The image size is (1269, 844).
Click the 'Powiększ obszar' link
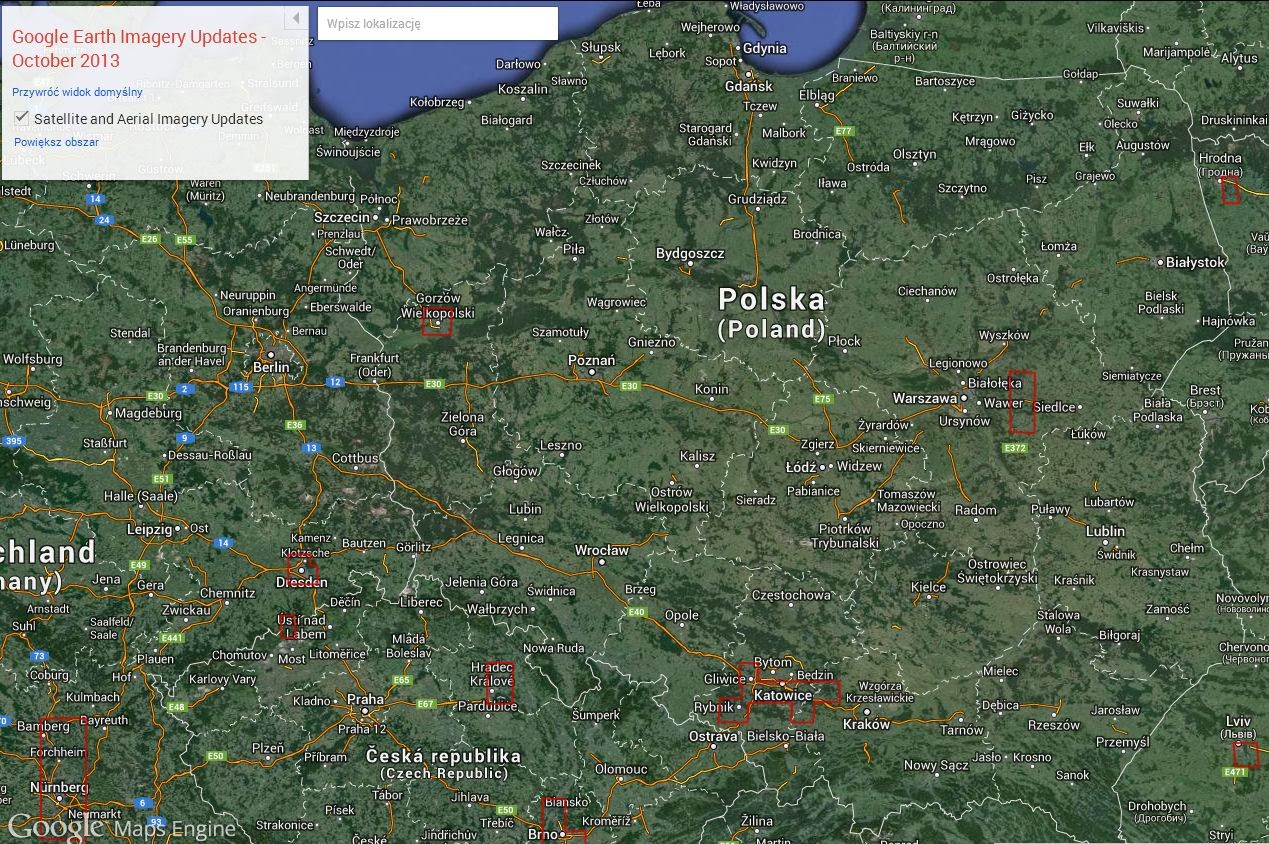[56, 142]
